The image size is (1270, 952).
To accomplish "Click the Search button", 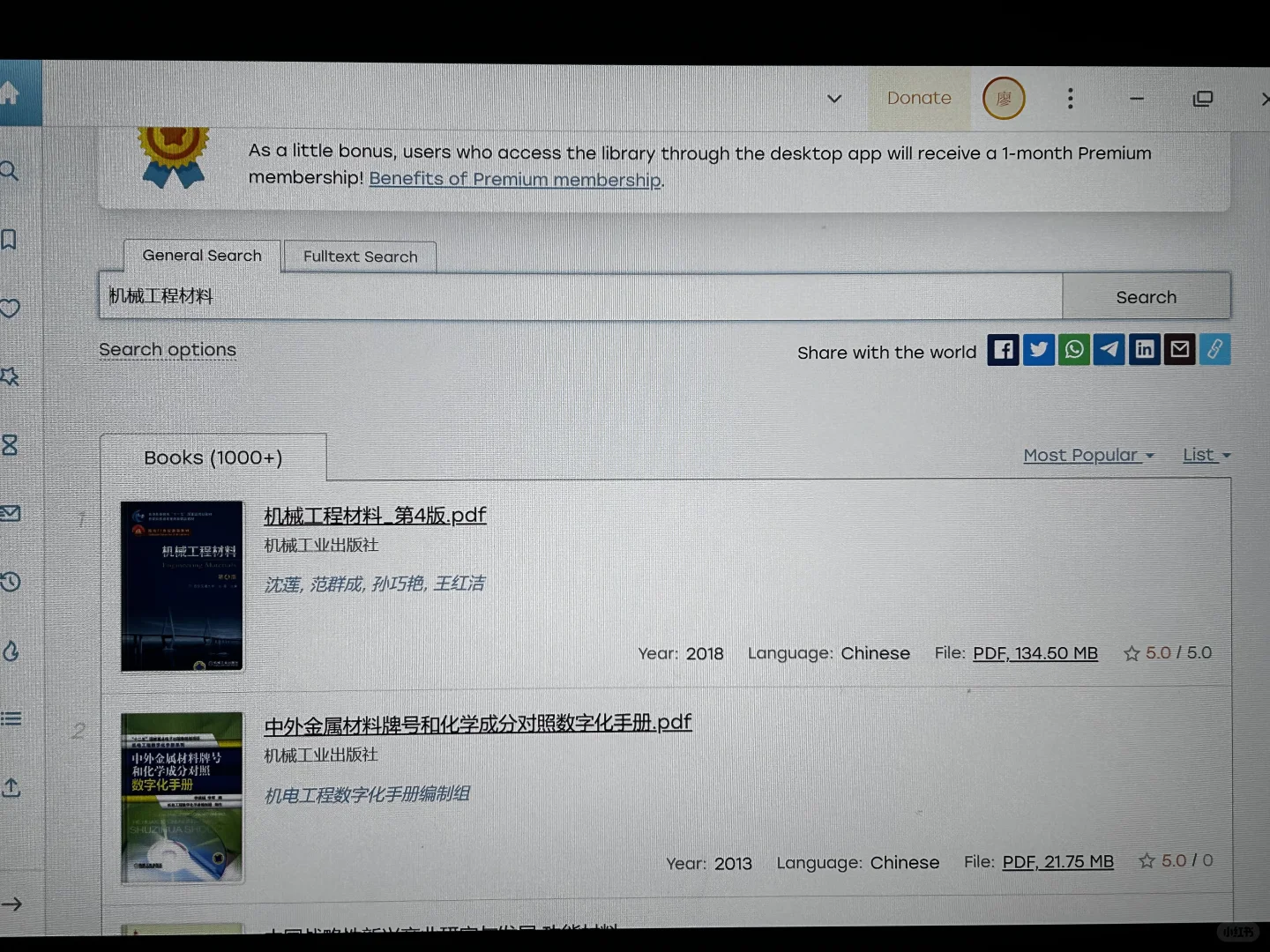I will 1146,297.
